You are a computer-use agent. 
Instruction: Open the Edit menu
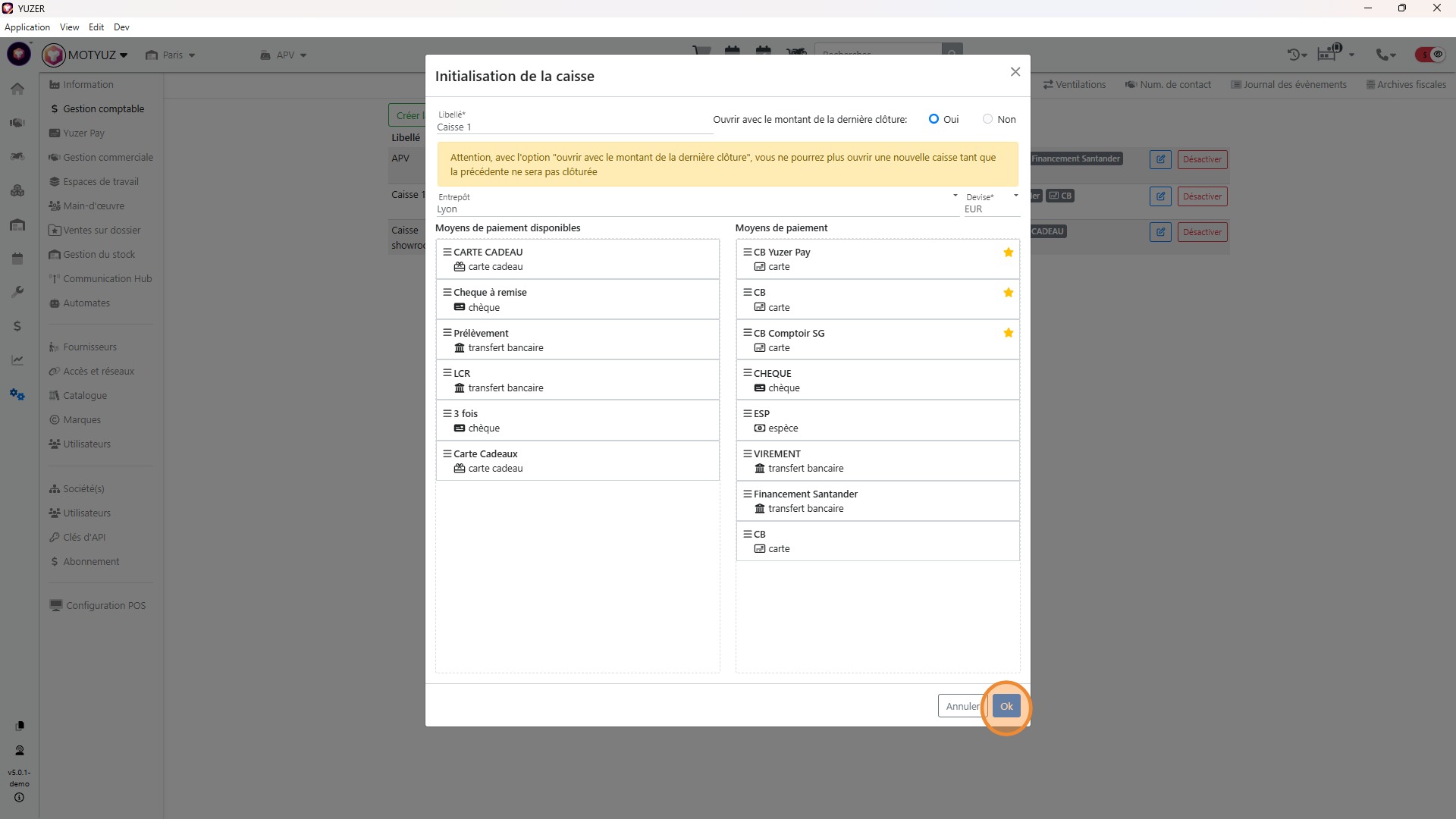96,27
